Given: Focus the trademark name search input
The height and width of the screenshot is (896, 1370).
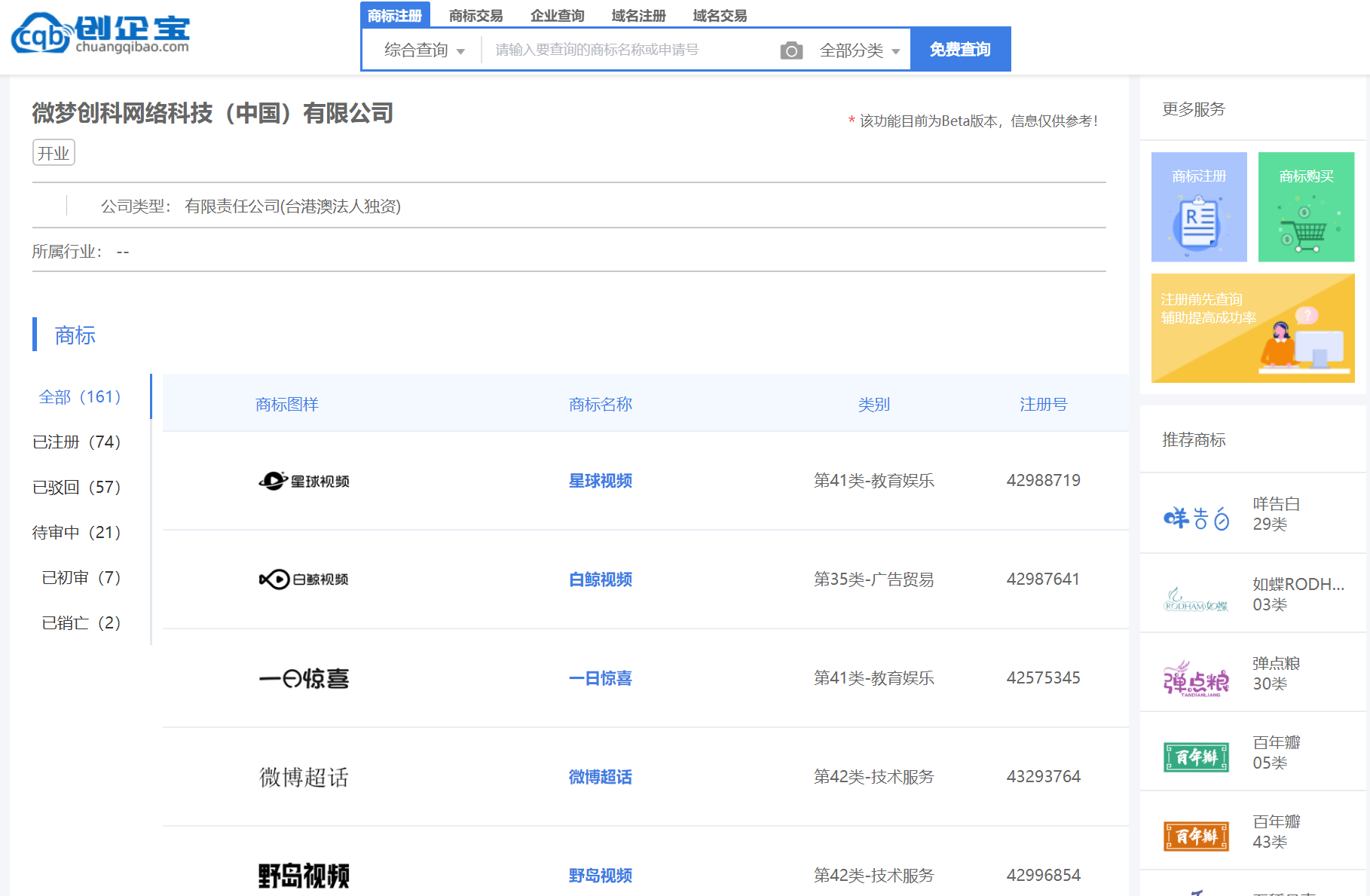Looking at the screenshot, I should tap(629, 50).
